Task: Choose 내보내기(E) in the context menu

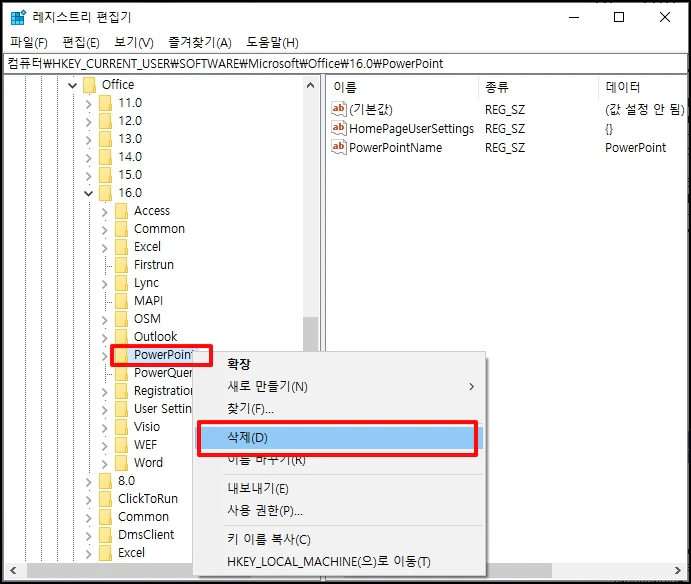Action: click(x=339, y=488)
